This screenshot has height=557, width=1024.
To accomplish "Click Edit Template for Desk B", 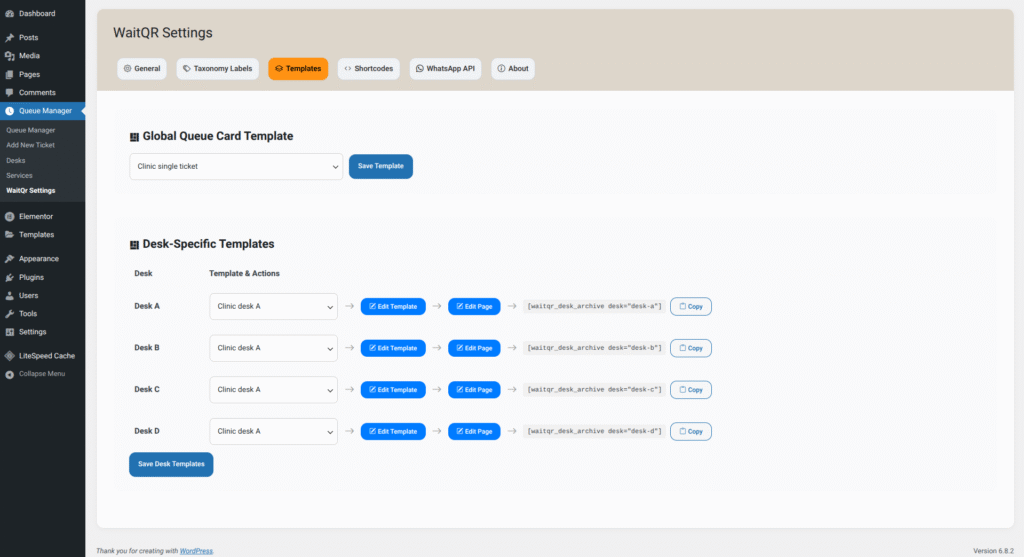I will click(393, 348).
